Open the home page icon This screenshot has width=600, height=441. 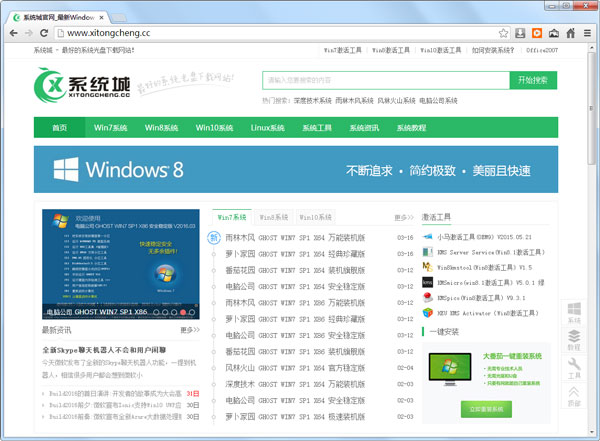point(571,33)
